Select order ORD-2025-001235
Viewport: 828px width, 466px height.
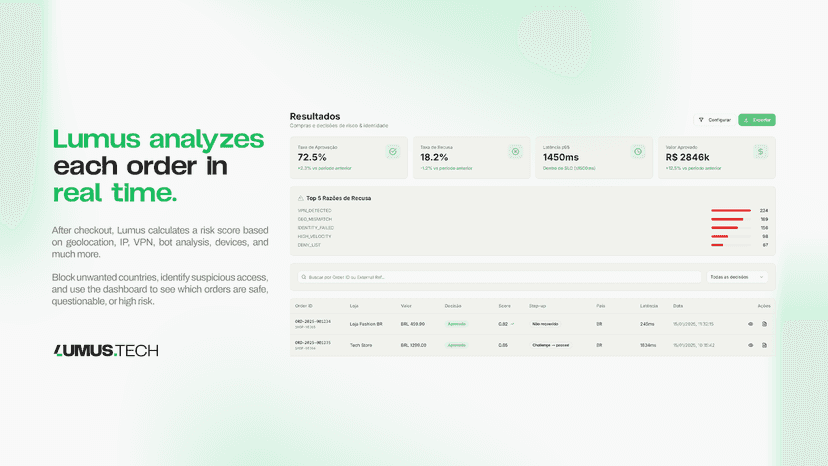[313, 342]
